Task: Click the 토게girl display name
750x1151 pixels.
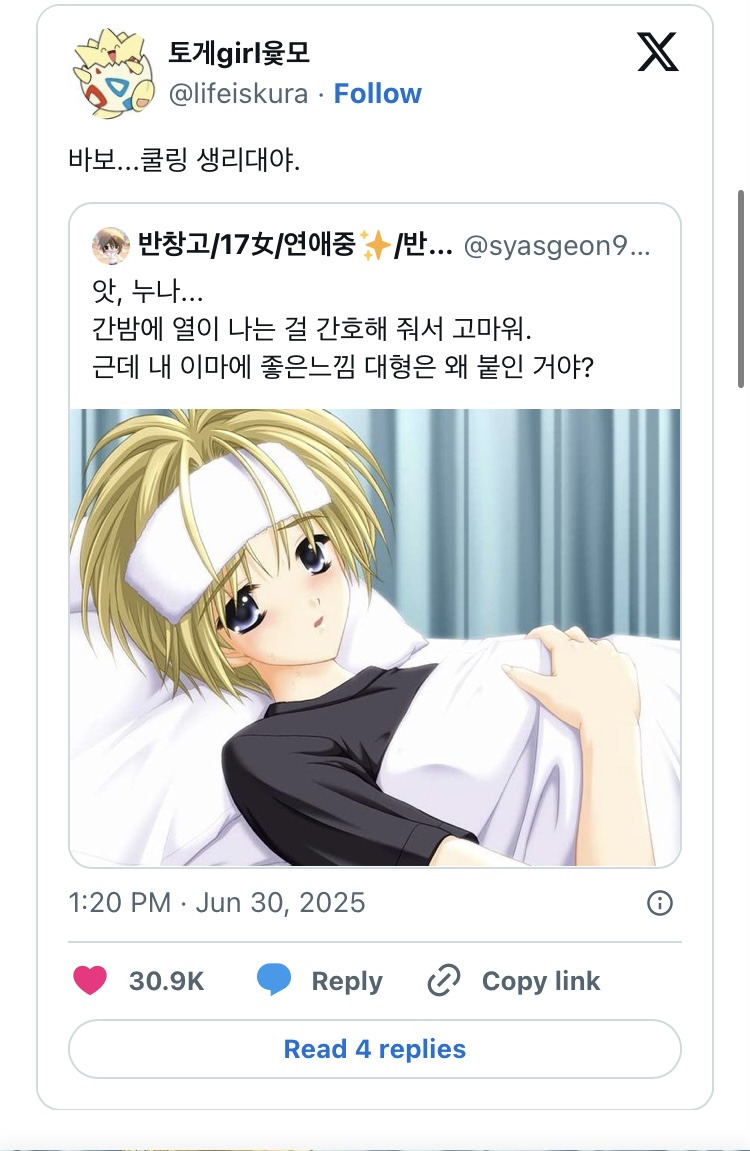Action: tap(239, 53)
